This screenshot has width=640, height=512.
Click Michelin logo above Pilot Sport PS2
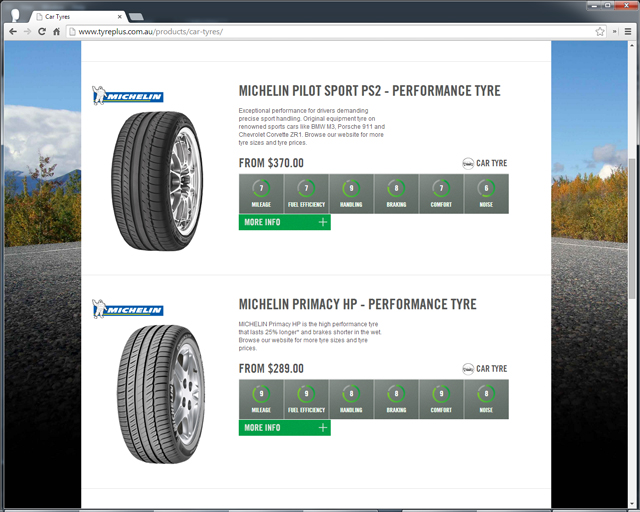(128, 96)
